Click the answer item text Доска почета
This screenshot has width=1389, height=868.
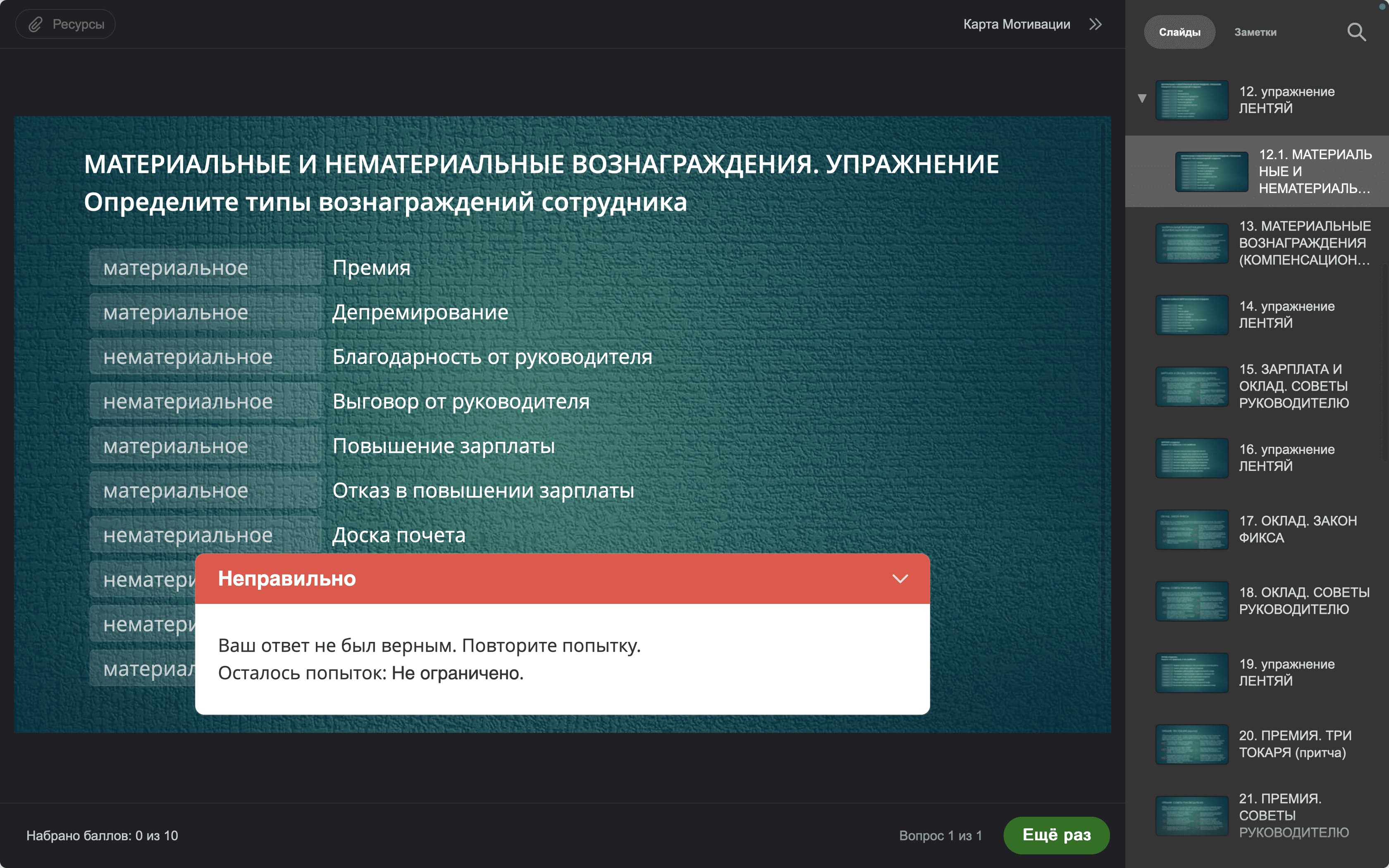(399, 535)
